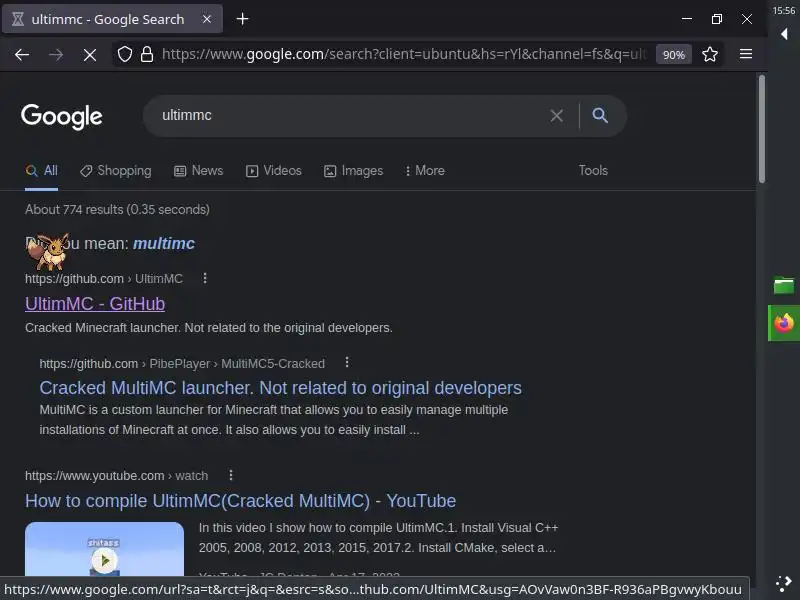
Task: Click the magnifier search button
Action: pos(600,116)
